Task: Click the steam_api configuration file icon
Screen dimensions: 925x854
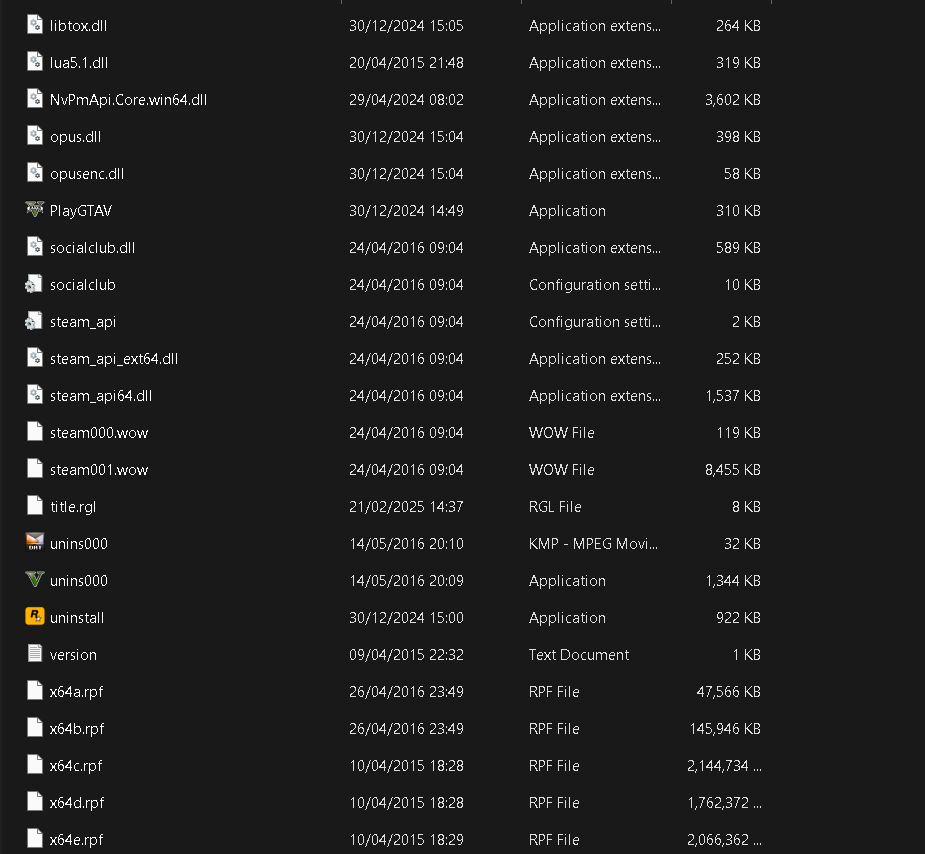Action: coord(35,321)
